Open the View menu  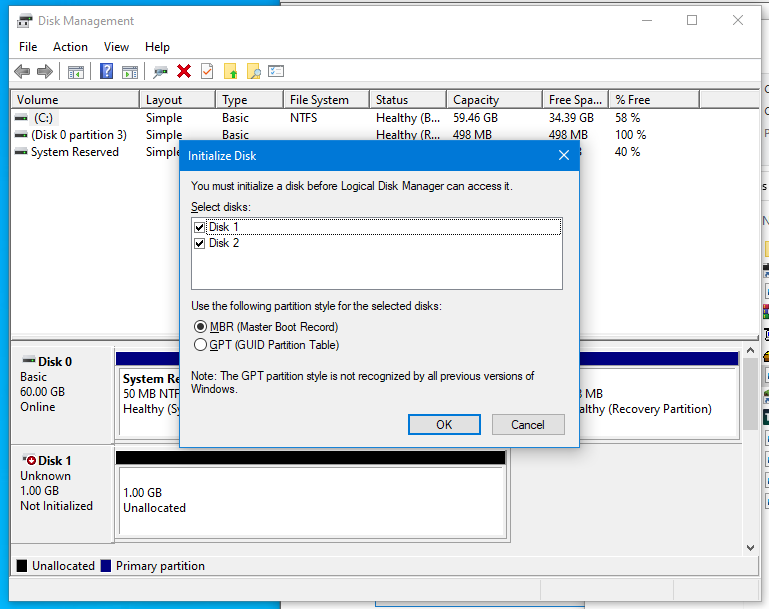point(116,47)
